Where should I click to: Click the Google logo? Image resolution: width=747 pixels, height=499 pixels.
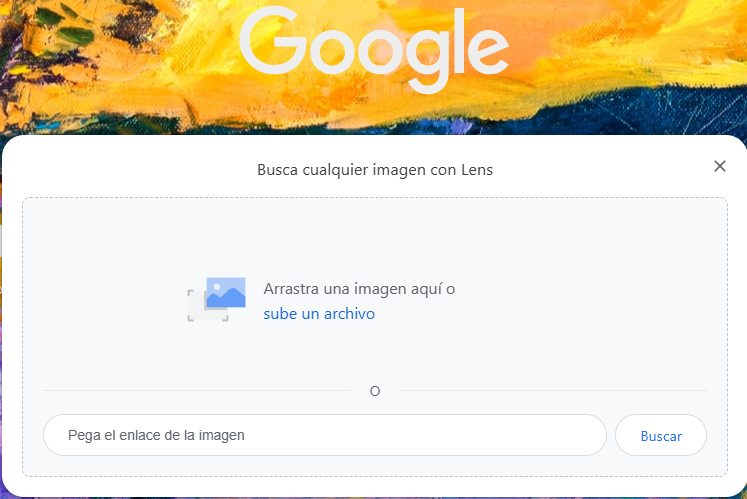[374, 49]
